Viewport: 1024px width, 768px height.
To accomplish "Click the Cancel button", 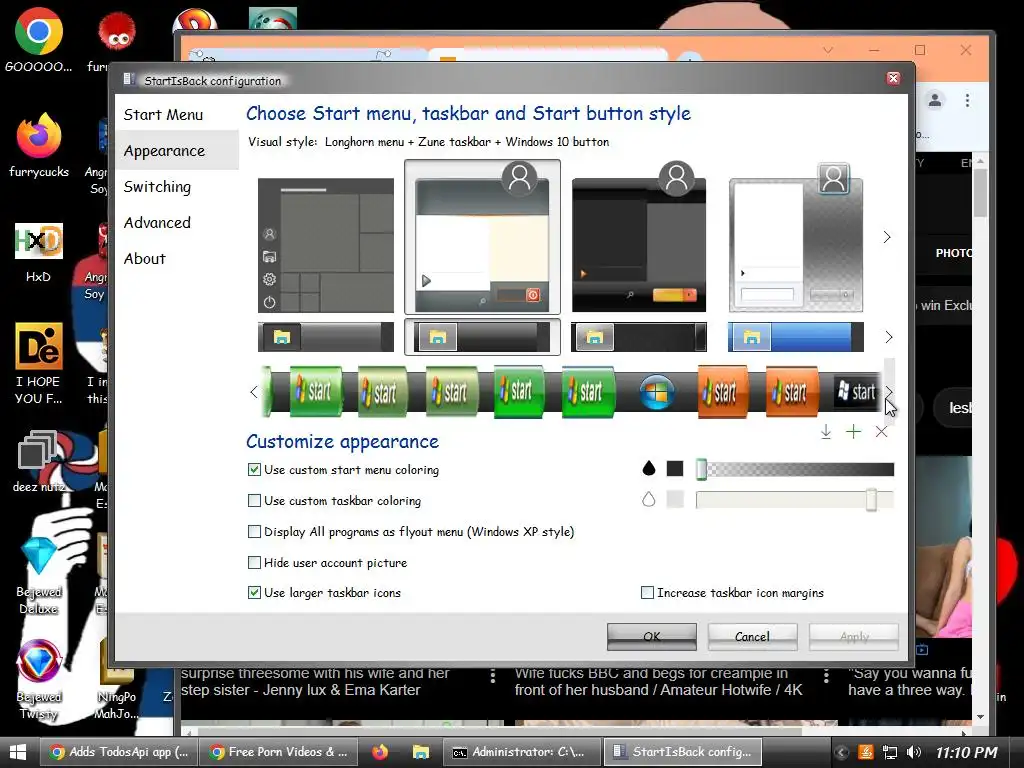I will 752,637.
